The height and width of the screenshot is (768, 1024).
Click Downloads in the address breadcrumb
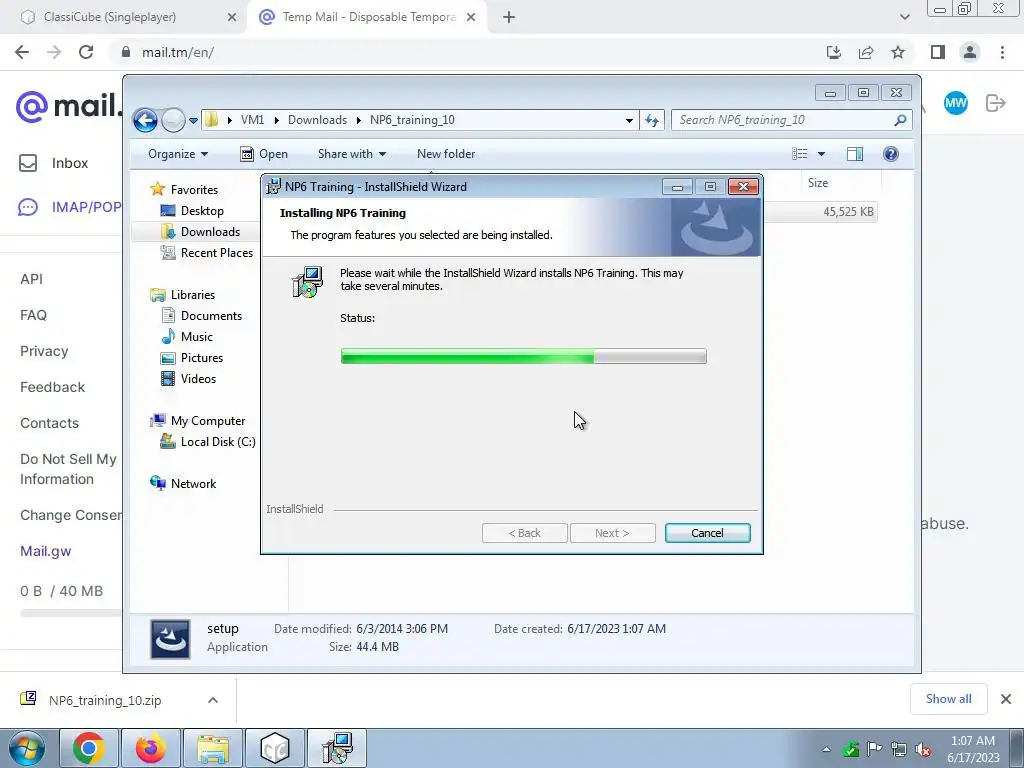tap(317, 120)
